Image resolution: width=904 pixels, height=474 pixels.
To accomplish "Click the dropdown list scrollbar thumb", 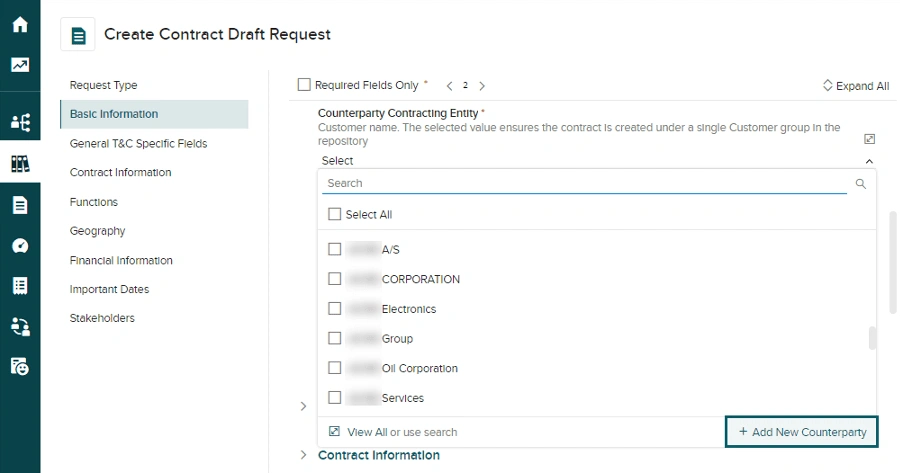I will pyautogui.click(x=872, y=338).
